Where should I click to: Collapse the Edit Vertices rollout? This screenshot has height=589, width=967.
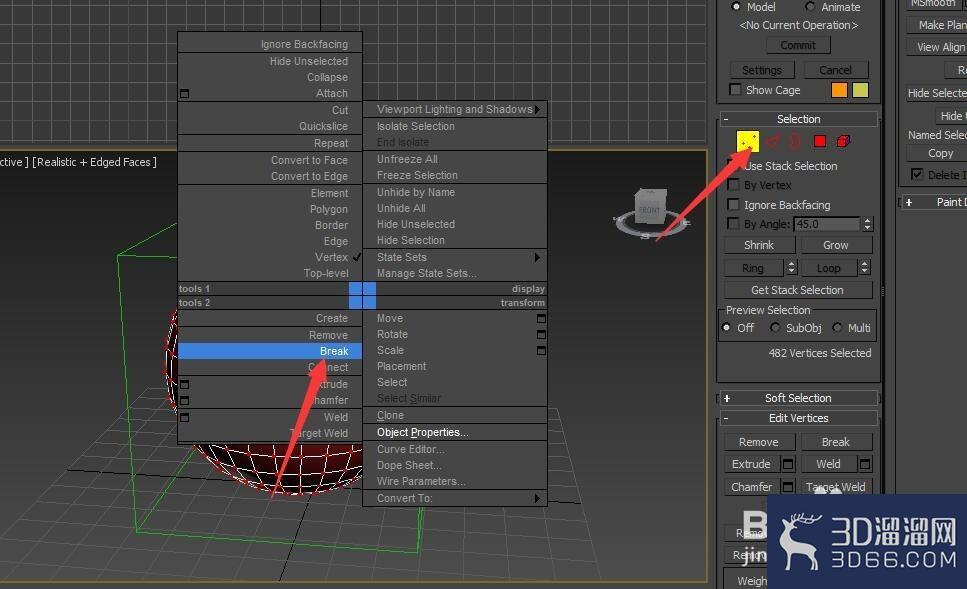click(727, 417)
